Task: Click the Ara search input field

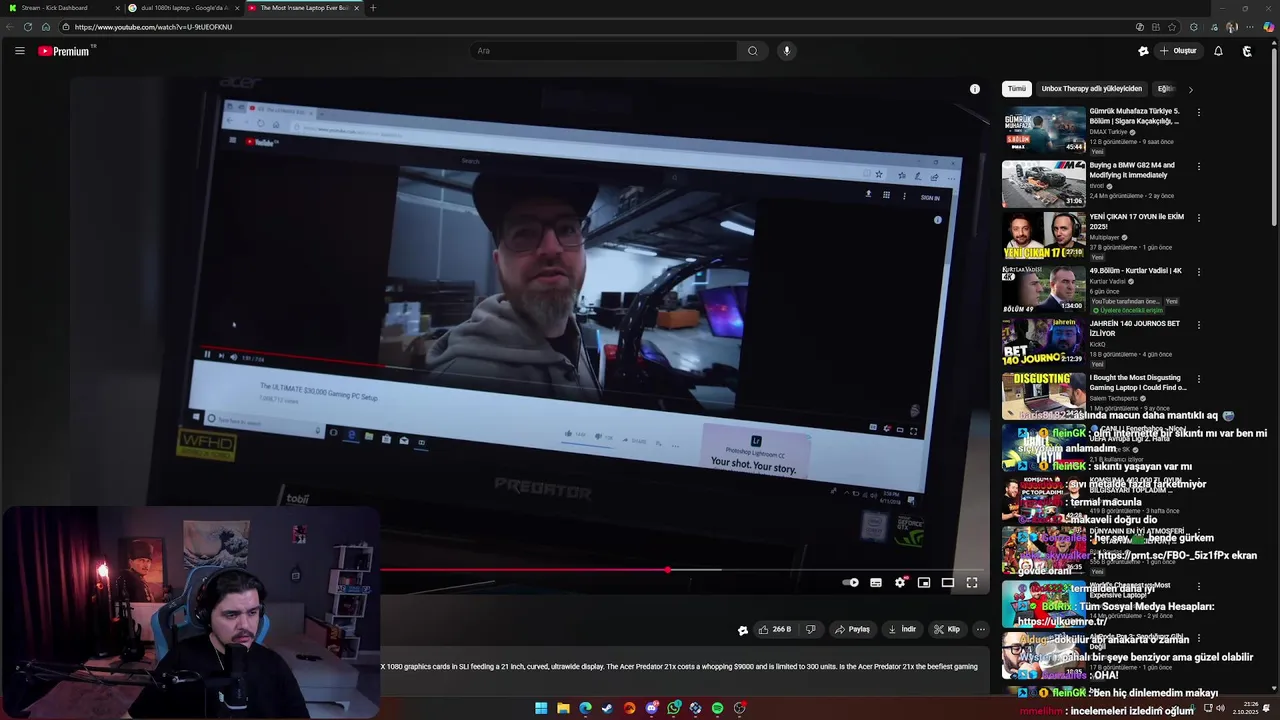Action: pos(604,51)
